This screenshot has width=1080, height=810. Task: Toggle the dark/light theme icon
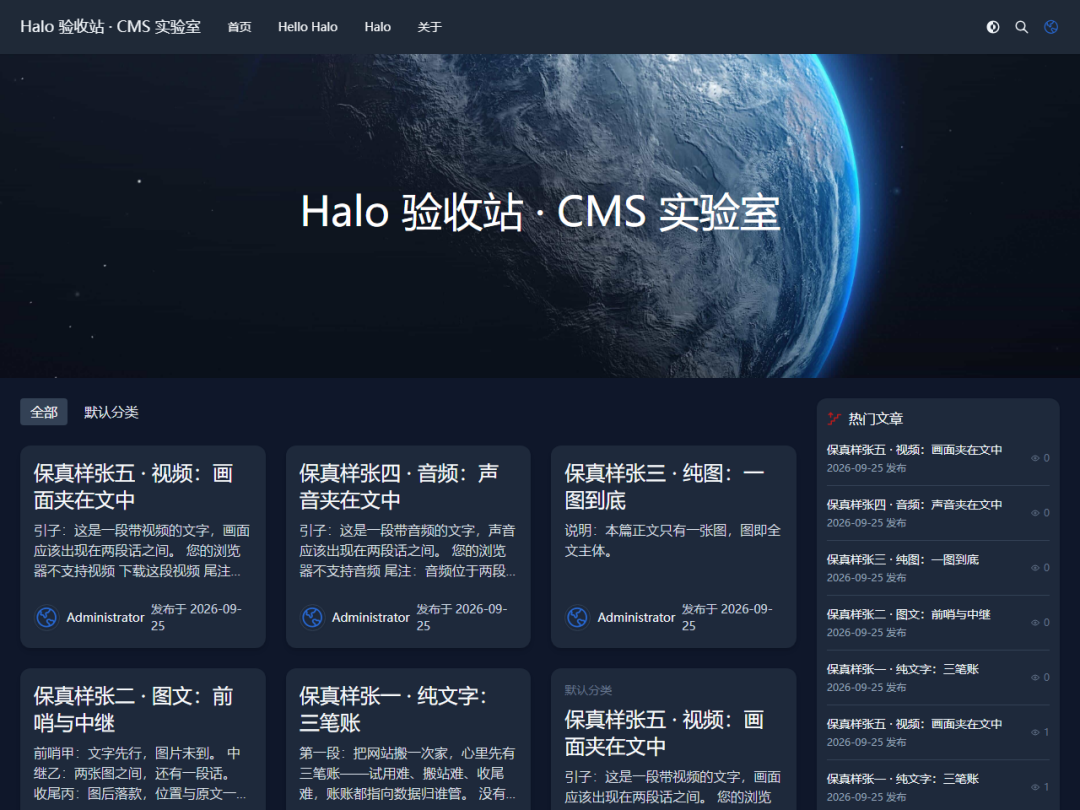993,27
